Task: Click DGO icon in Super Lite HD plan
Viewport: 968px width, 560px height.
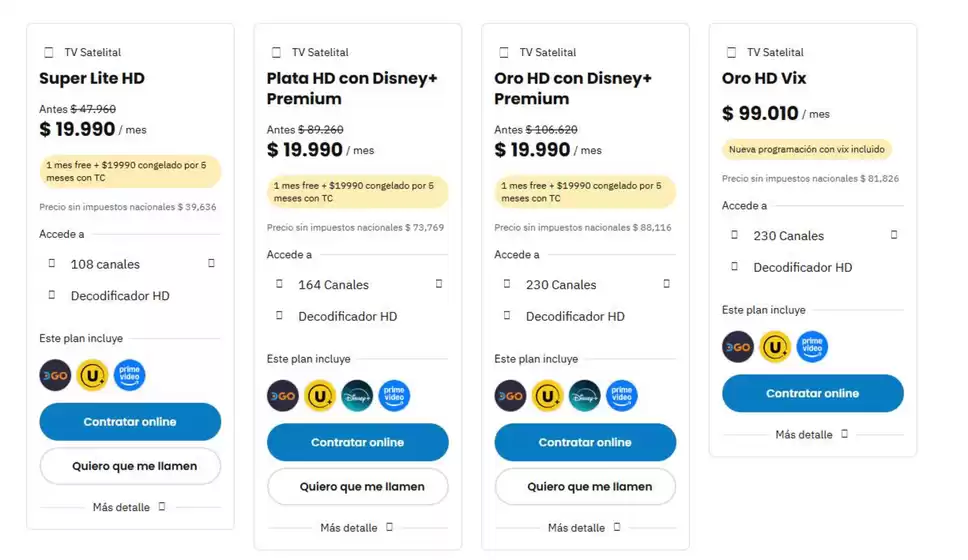Action: coord(55,375)
